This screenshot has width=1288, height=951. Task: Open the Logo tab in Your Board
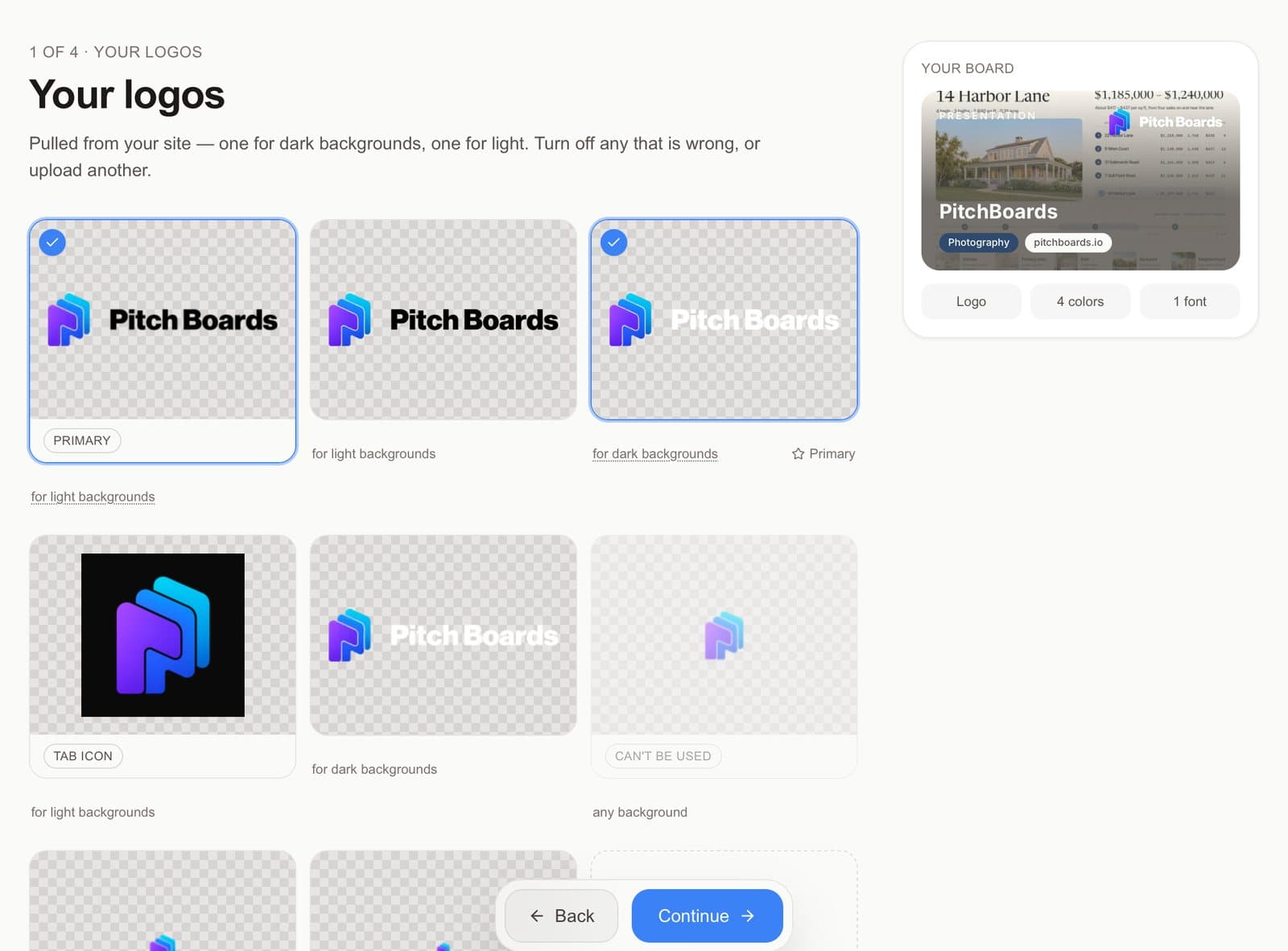pyautogui.click(x=971, y=301)
